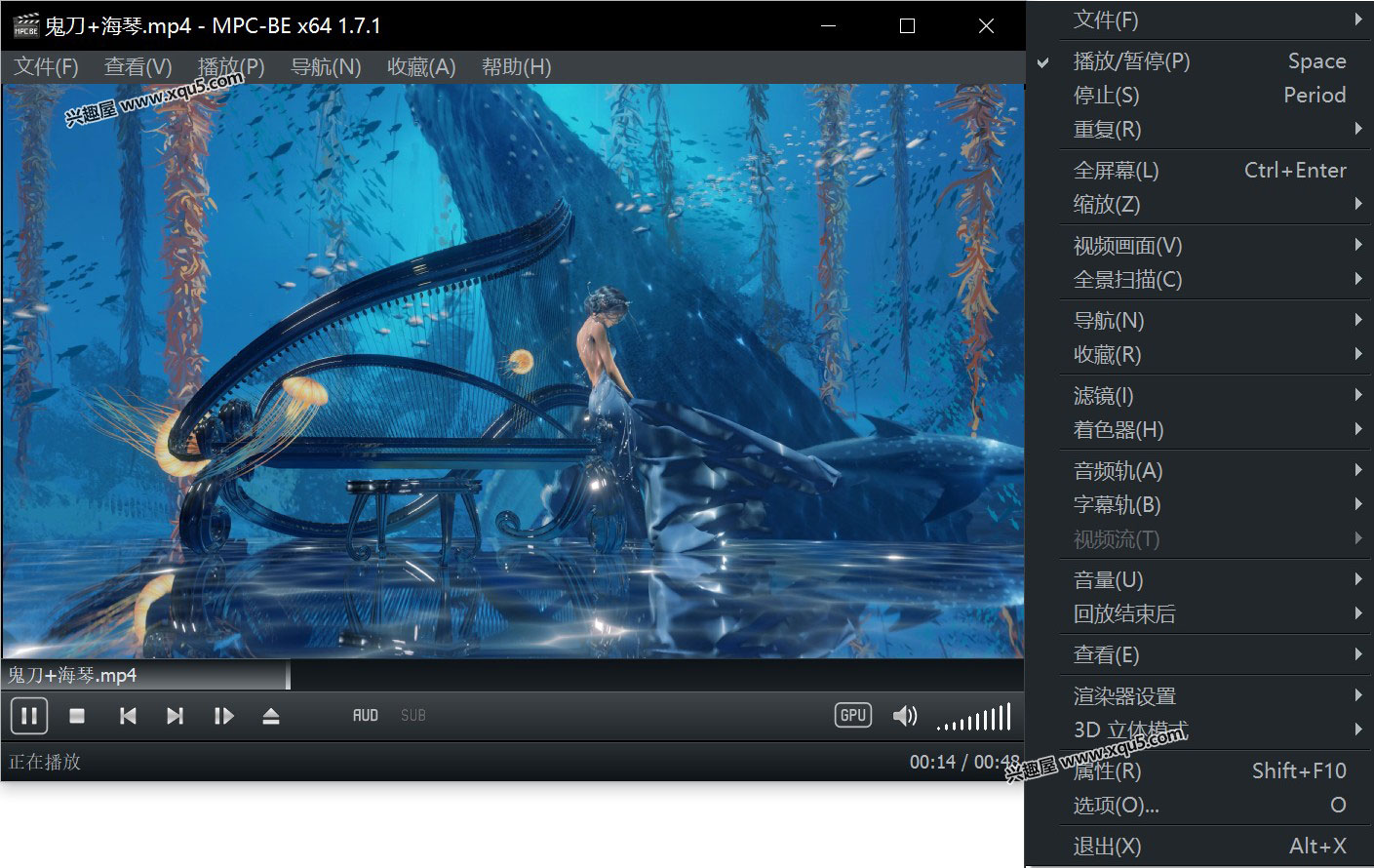Viewport: 1374px width, 868px height.
Task: Toggle the GPU decoding indicator
Action: (853, 715)
